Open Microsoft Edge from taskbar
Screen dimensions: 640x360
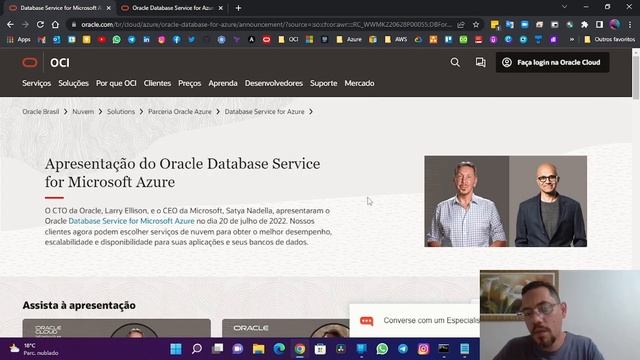(x=279, y=349)
